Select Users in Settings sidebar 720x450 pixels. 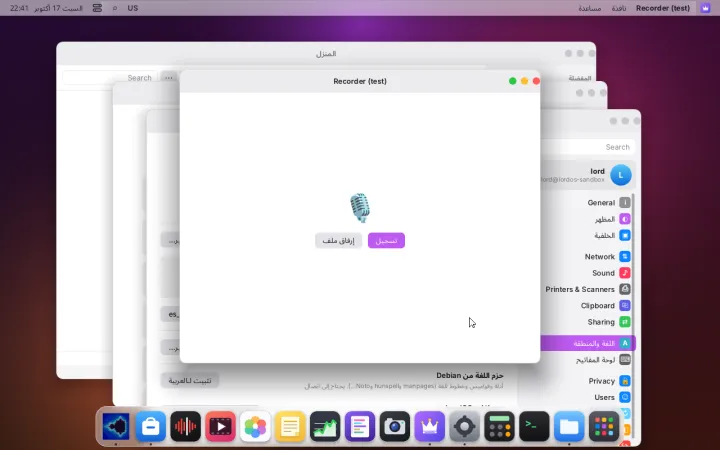pos(588,397)
